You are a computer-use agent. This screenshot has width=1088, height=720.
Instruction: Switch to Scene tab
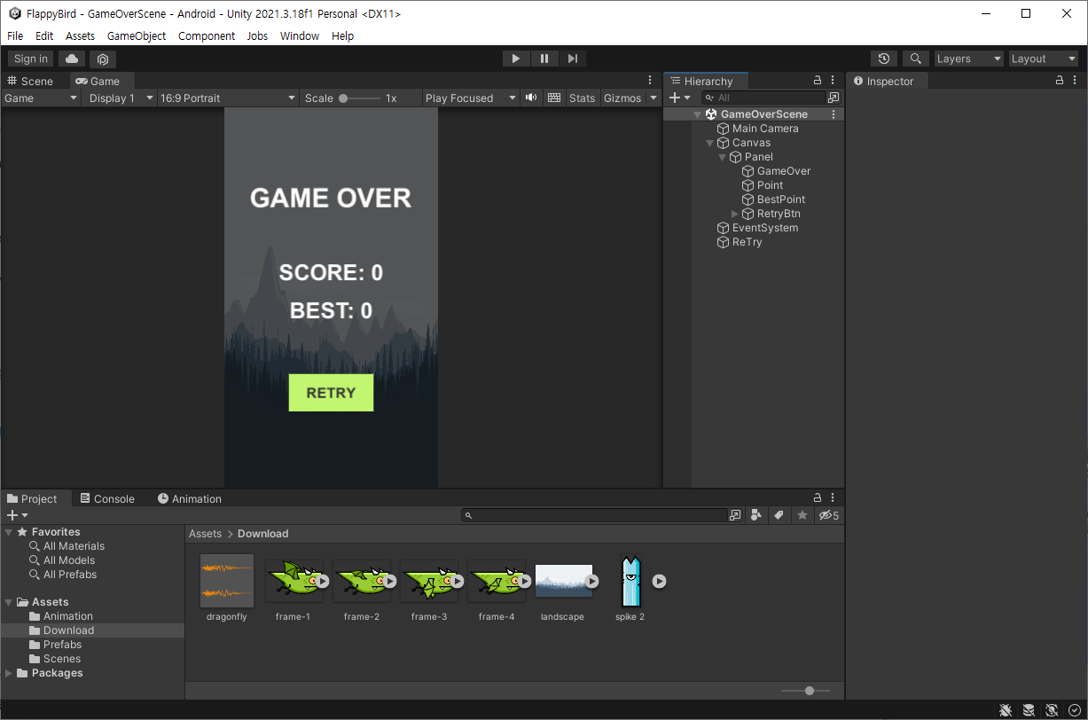30,81
